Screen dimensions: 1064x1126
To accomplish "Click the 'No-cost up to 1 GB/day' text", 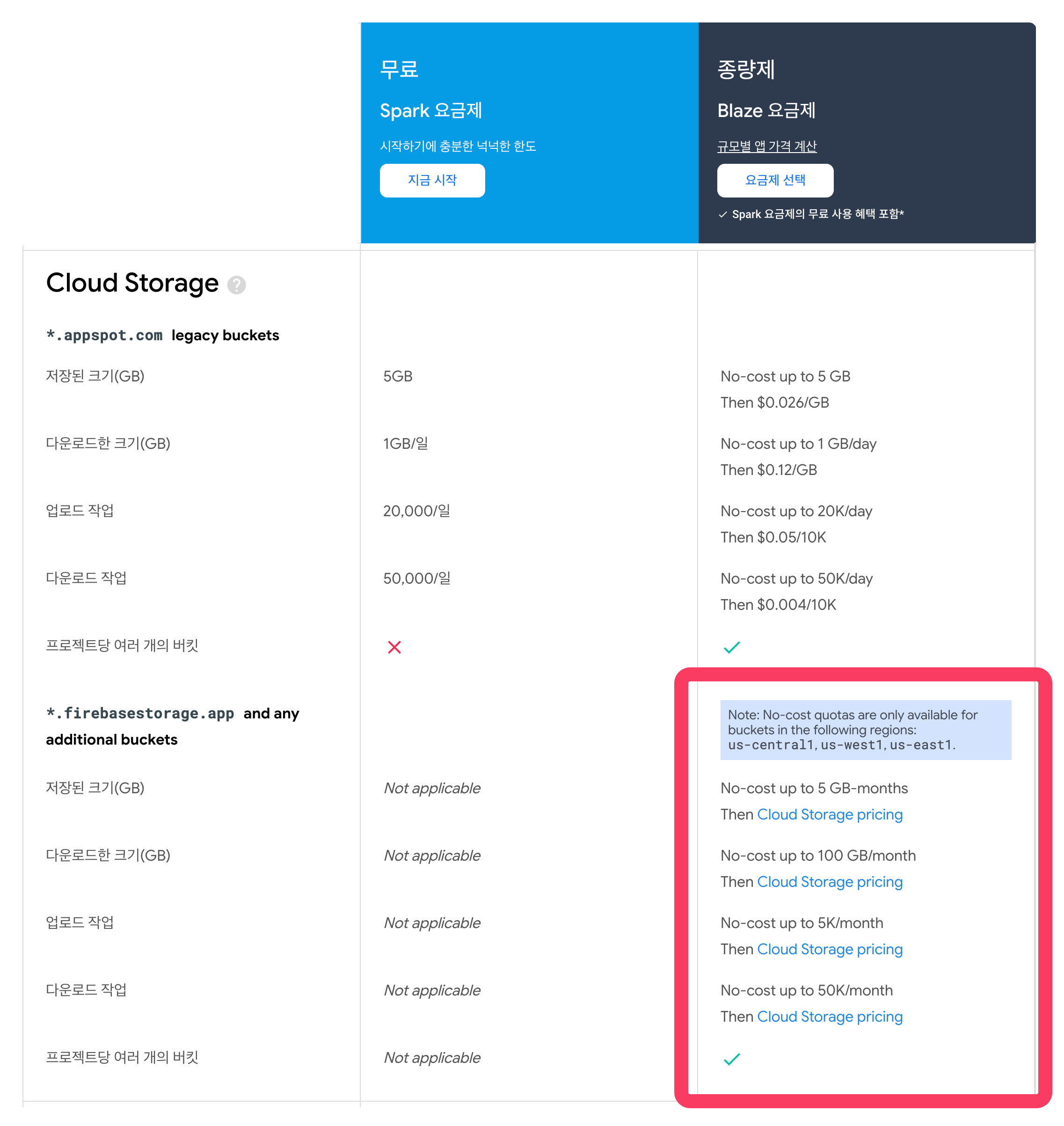I will [799, 444].
